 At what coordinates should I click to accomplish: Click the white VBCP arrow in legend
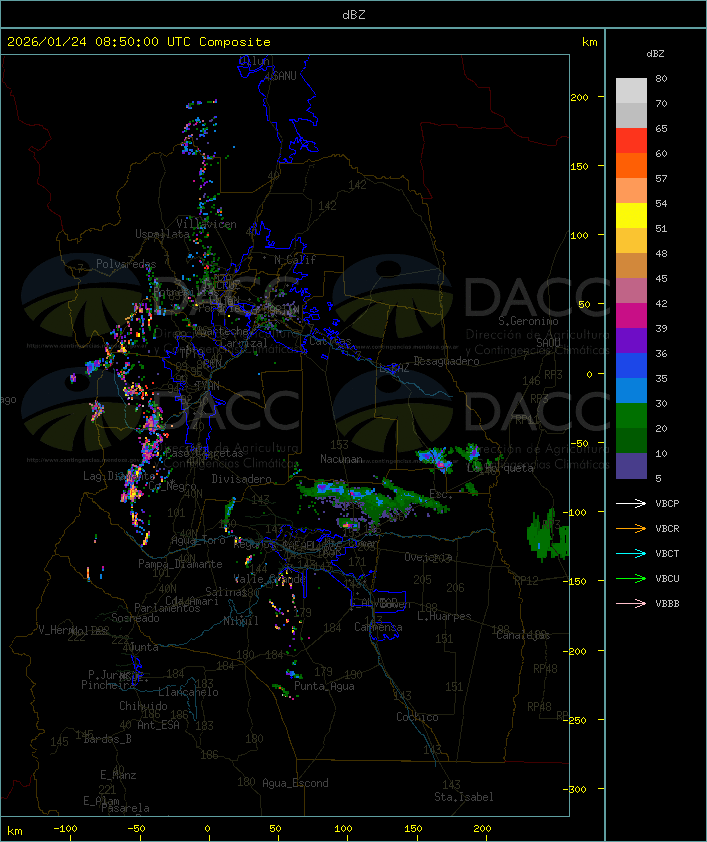[633, 503]
